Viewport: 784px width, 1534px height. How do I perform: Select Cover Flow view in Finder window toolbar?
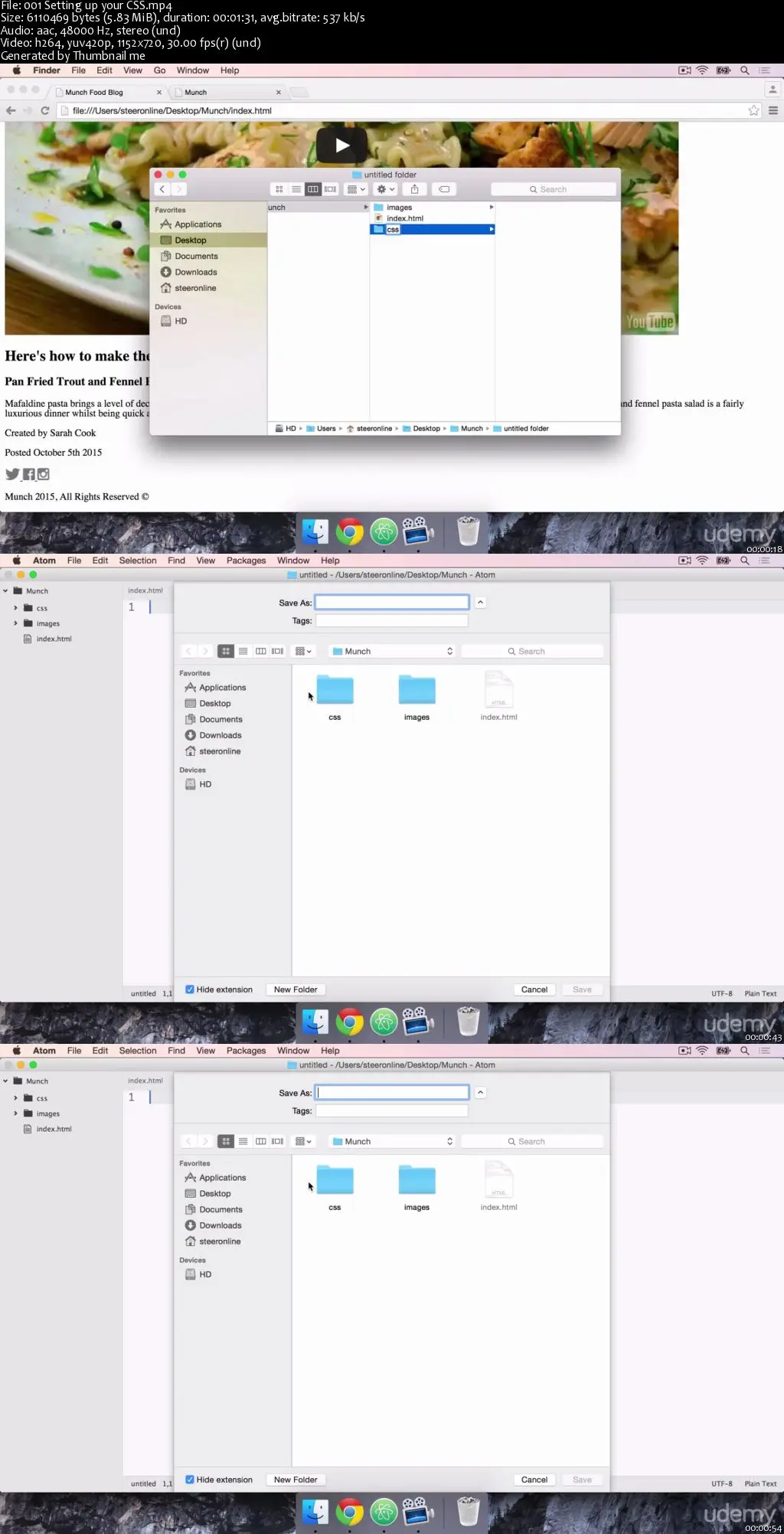pos(330,189)
